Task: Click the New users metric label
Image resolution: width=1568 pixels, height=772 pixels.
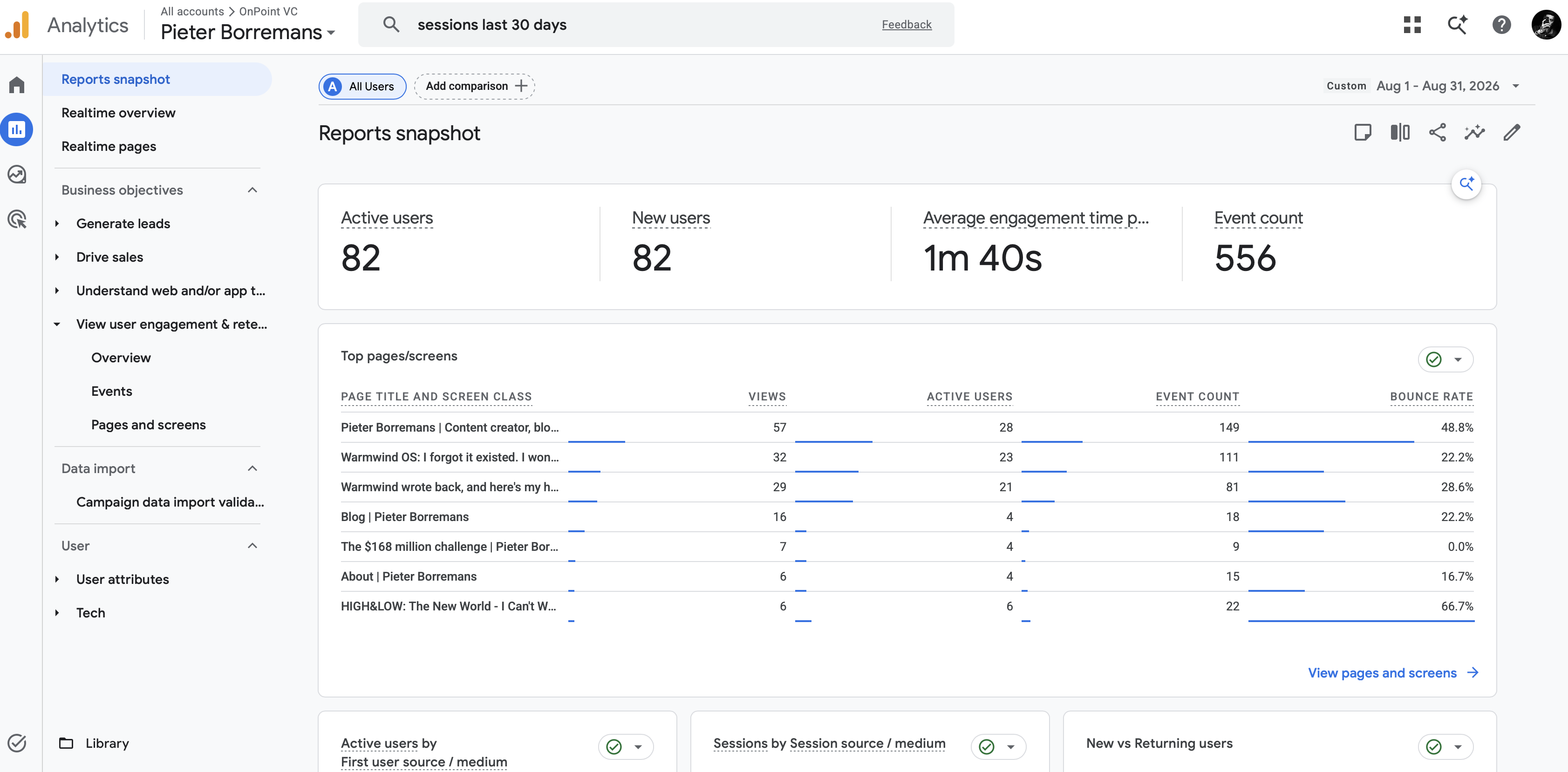Action: tap(671, 218)
